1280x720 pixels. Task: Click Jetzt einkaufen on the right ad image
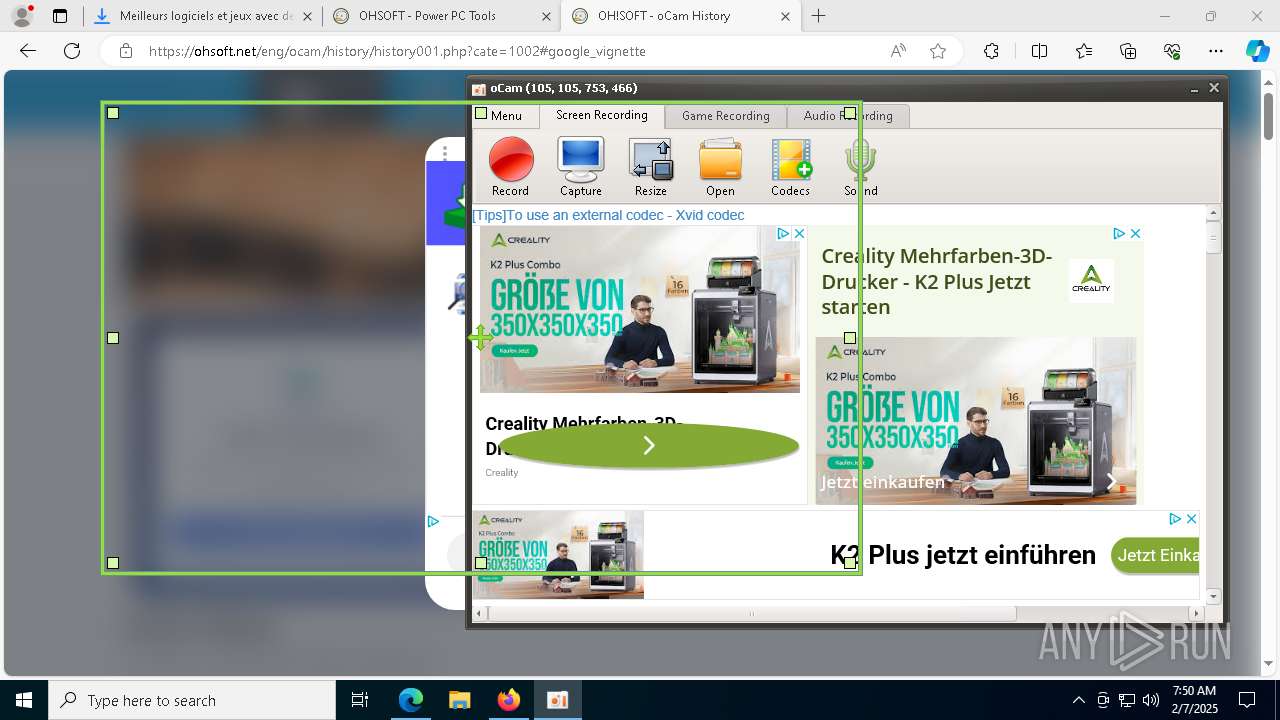pos(883,482)
